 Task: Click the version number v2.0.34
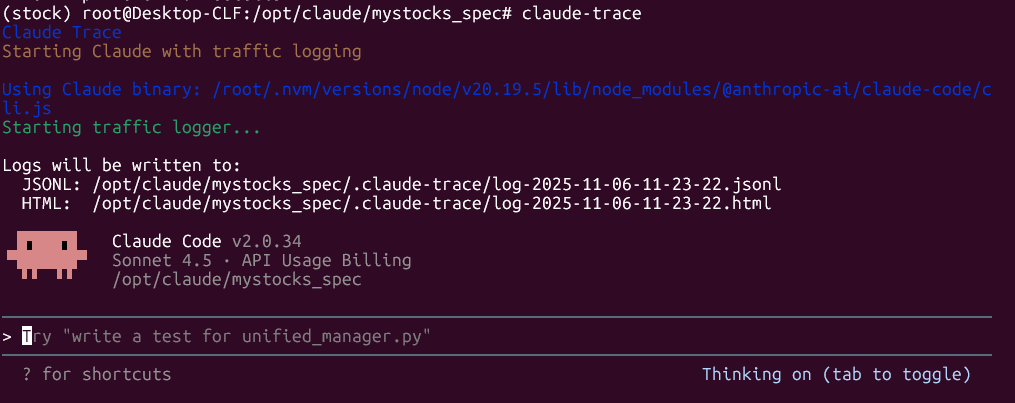(x=267, y=242)
